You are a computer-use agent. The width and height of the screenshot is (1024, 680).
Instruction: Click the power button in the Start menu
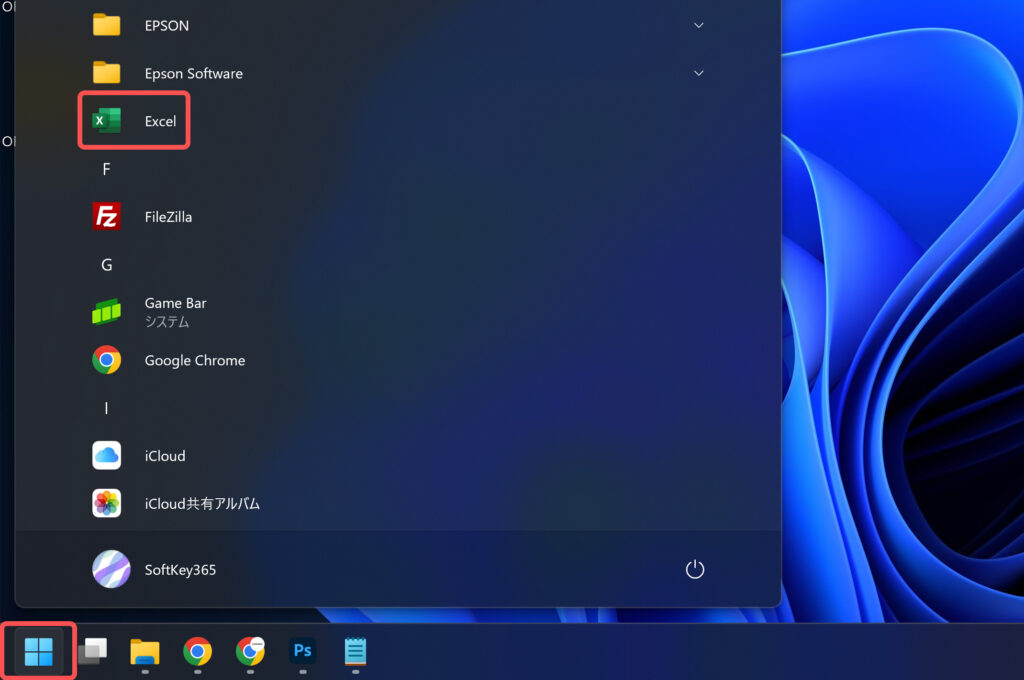pyautogui.click(x=695, y=569)
